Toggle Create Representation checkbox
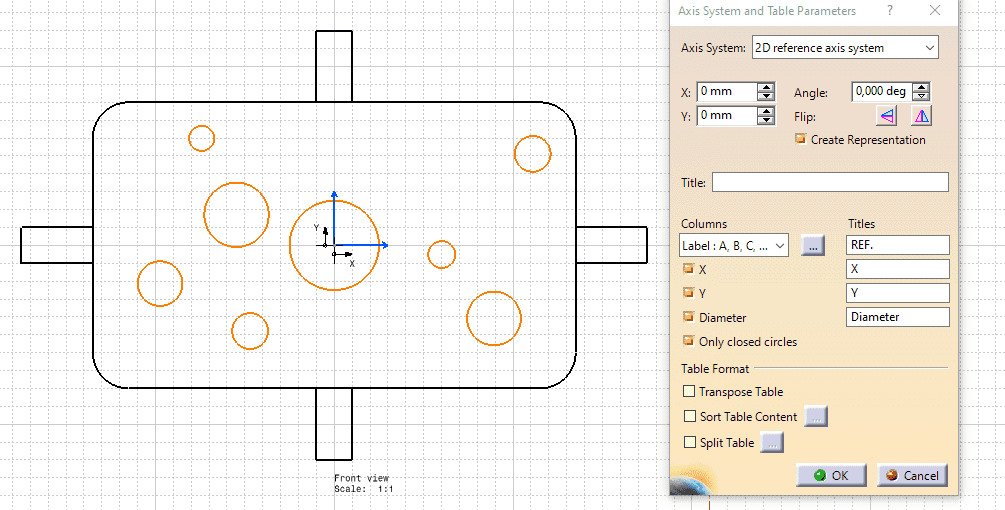This screenshot has height=510, width=1005. 801,138
